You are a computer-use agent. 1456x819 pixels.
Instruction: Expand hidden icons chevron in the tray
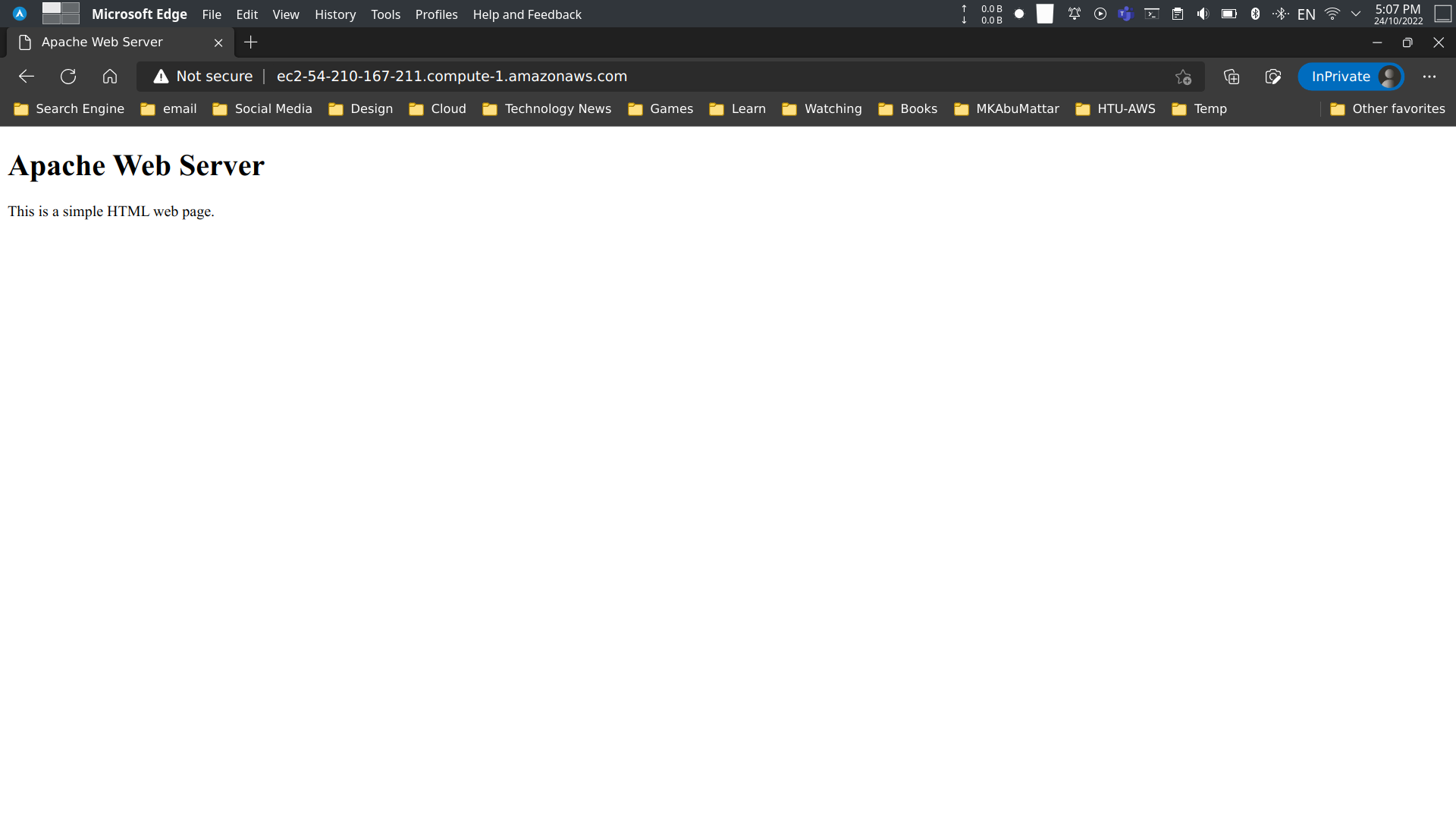click(1356, 14)
